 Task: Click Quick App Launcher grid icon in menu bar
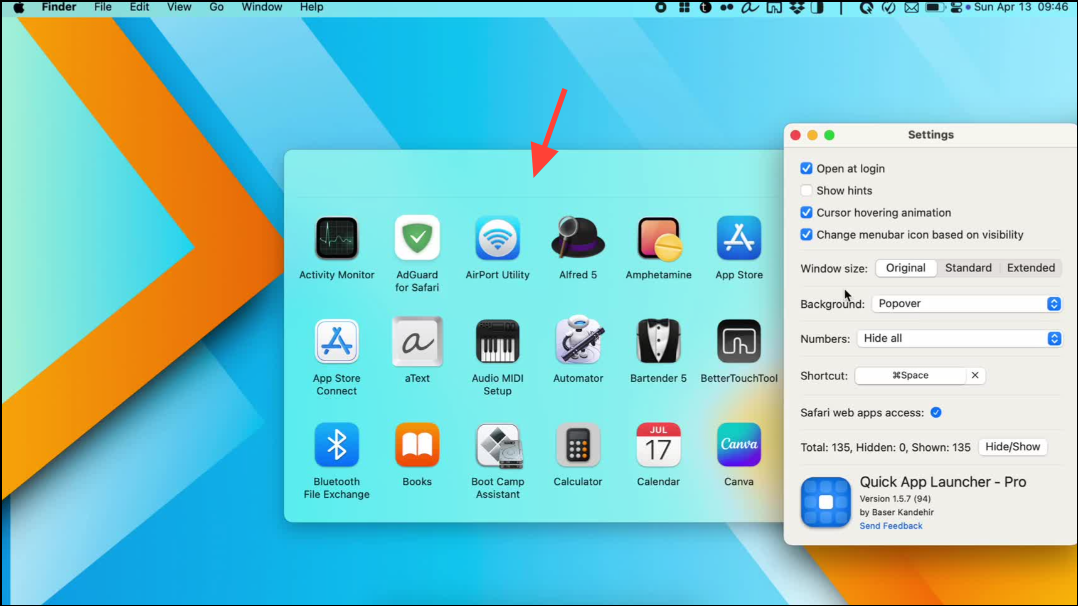pos(684,8)
